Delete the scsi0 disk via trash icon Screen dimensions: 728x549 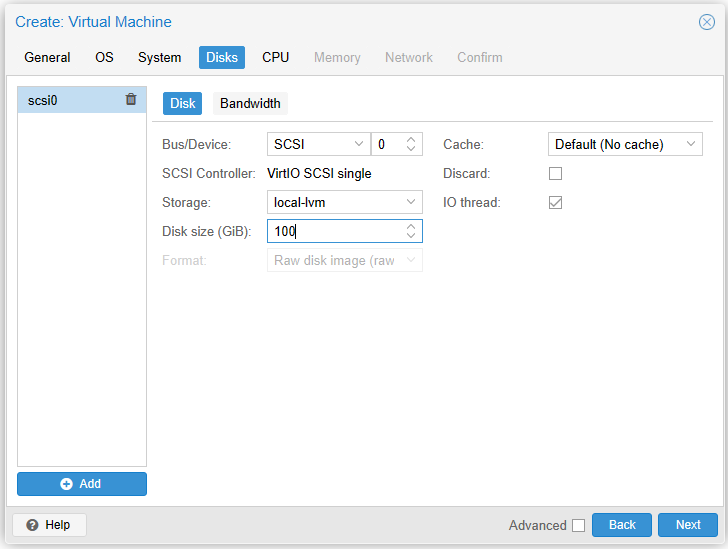(x=131, y=99)
